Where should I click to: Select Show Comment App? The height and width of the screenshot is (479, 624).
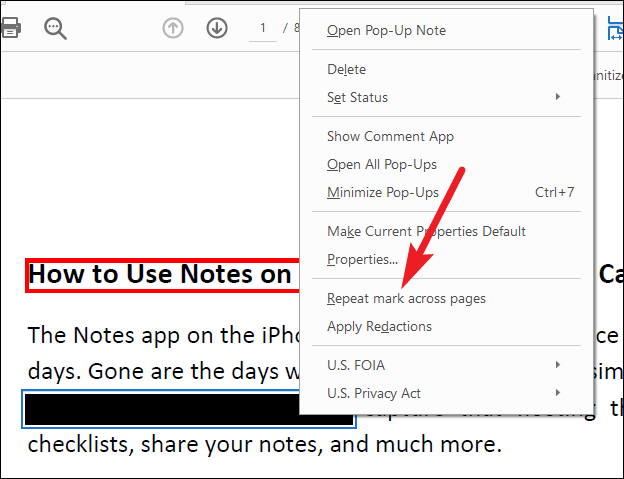tap(447, 136)
